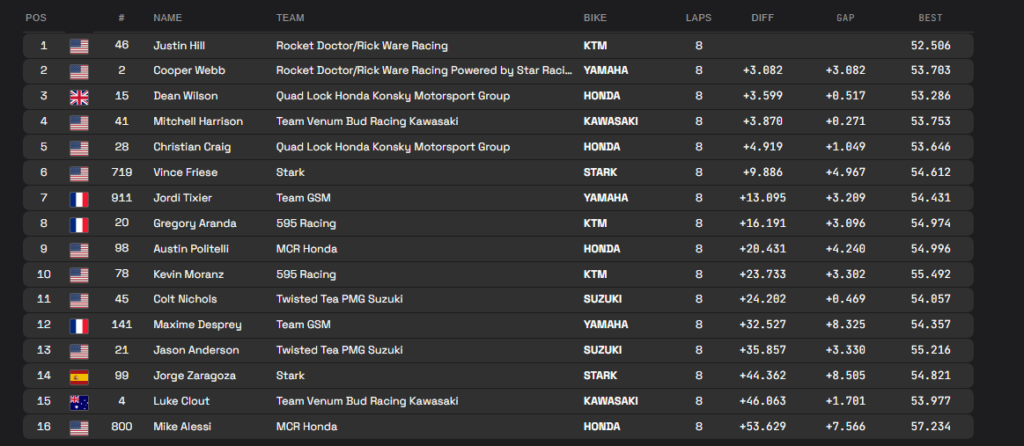
Task: Click the British flag beside Dean Wilson
Action: (79, 97)
